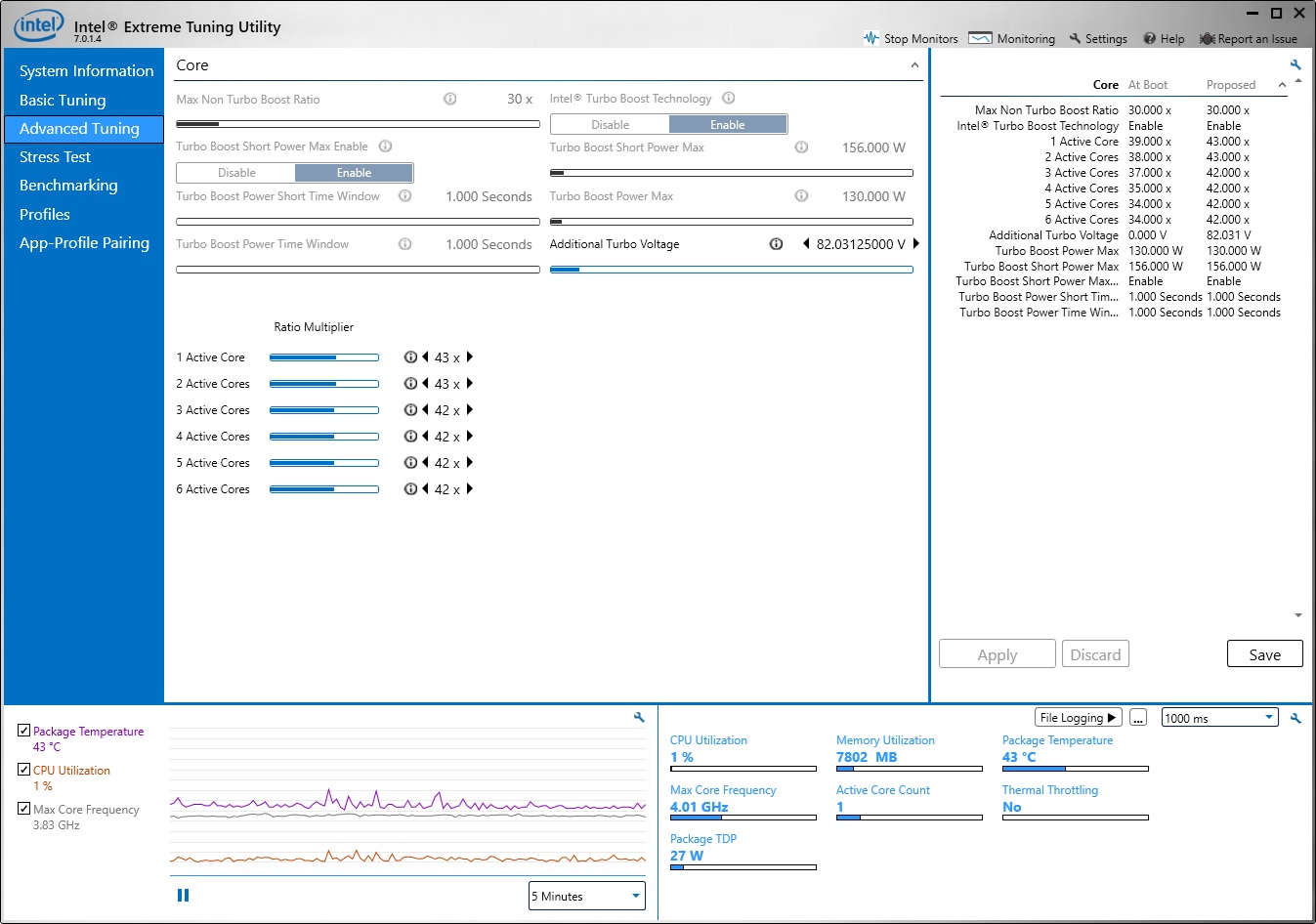Click the log file browse ellipsis button
This screenshot has height=924, width=1316.
tap(1137, 718)
